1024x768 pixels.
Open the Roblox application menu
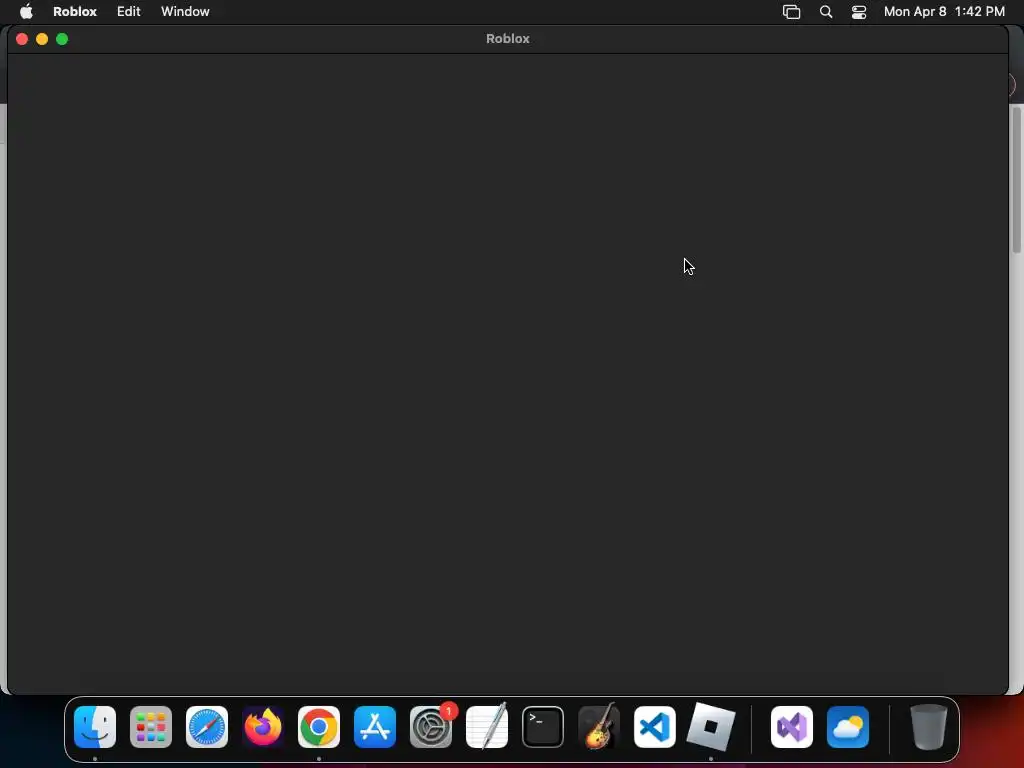pos(75,12)
